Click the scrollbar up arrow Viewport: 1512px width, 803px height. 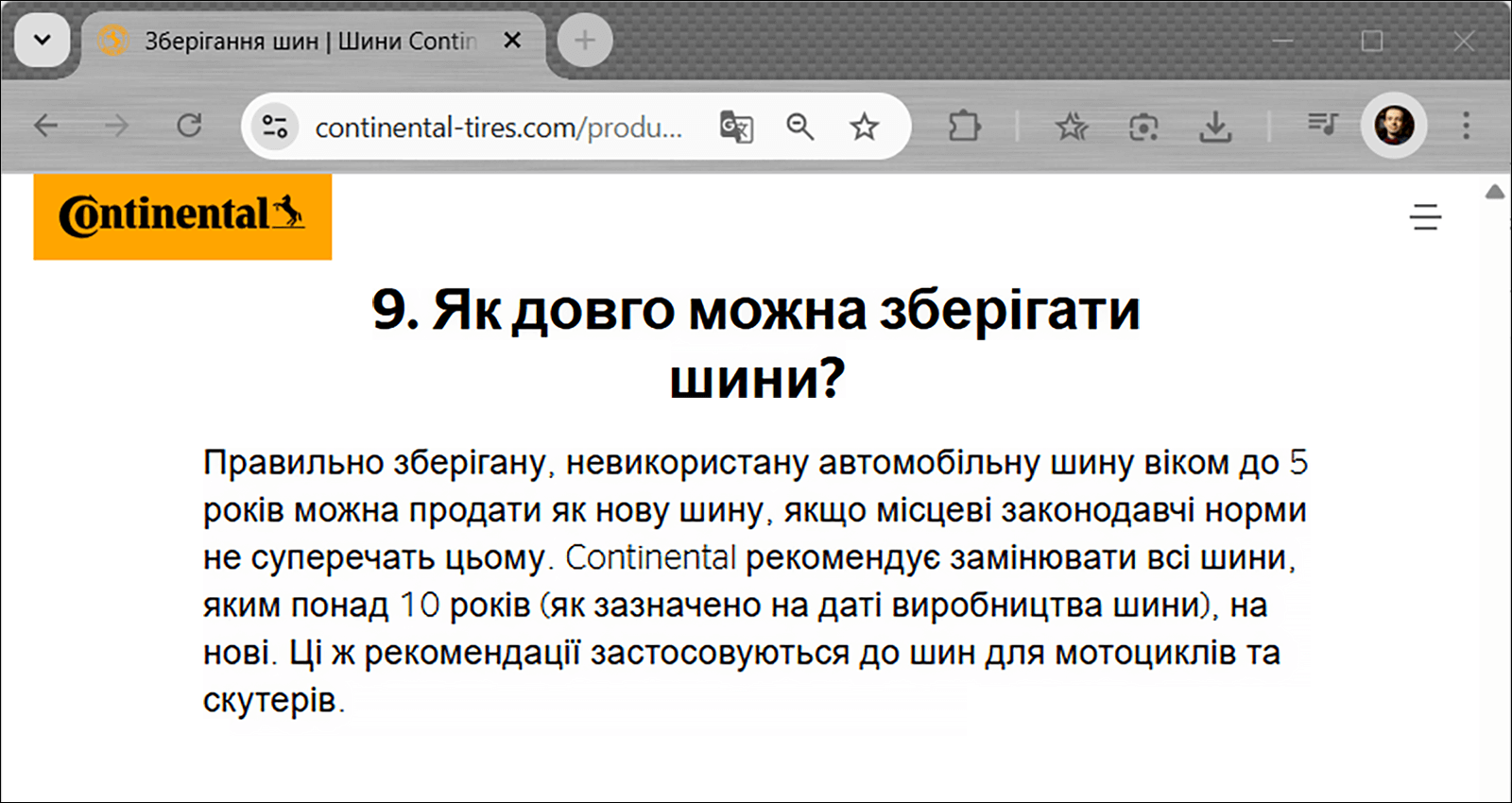click(x=1495, y=192)
